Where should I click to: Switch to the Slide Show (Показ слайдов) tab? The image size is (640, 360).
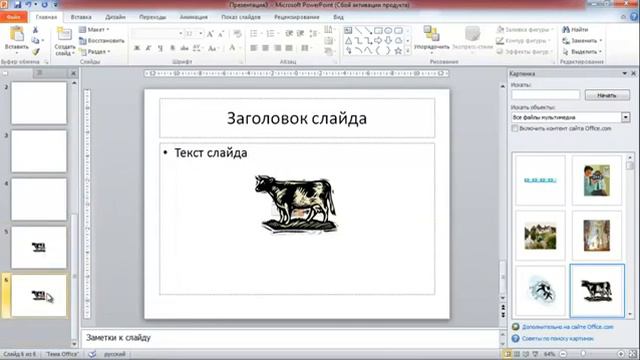pos(241,17)
